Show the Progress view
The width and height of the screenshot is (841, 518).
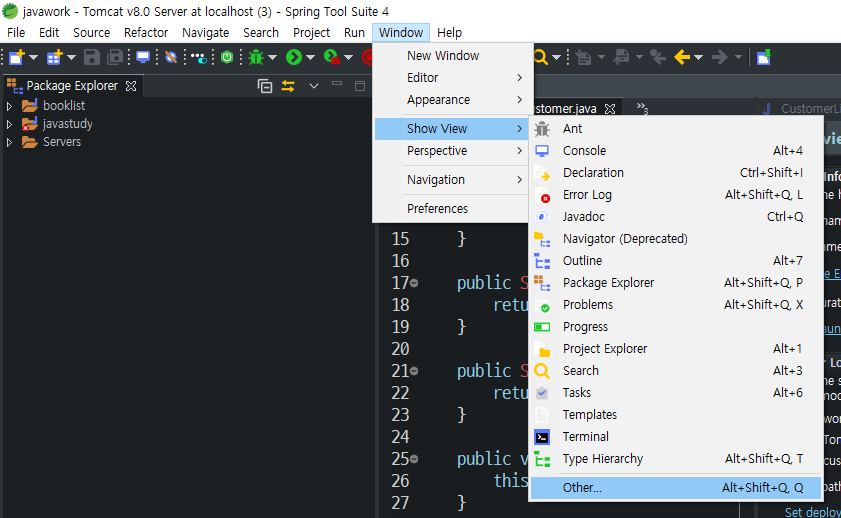pos(675,327)
